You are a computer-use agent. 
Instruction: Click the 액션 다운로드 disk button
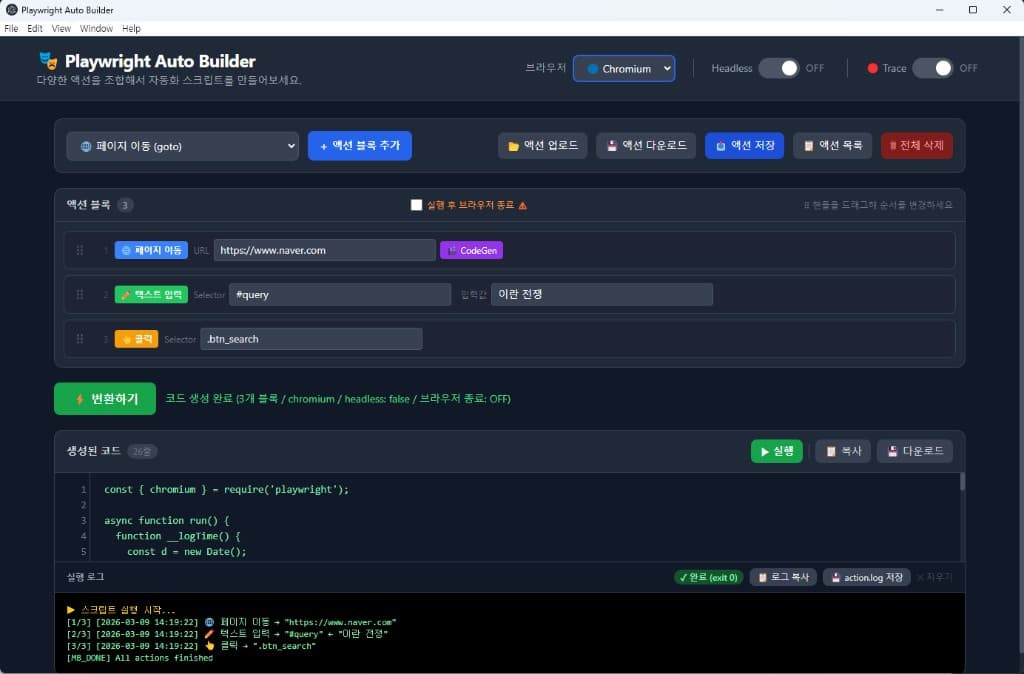click(646, 146)
